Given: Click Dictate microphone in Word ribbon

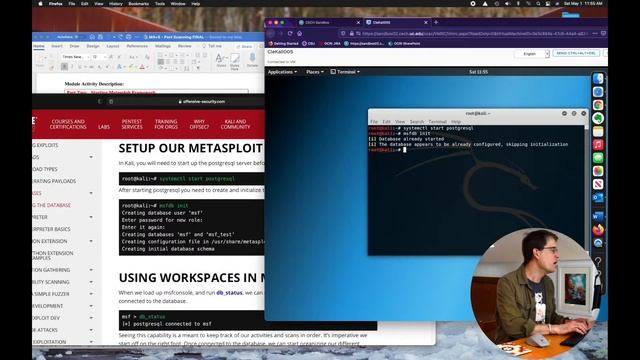Looking at the screenshot, I should tap(252, 60).
